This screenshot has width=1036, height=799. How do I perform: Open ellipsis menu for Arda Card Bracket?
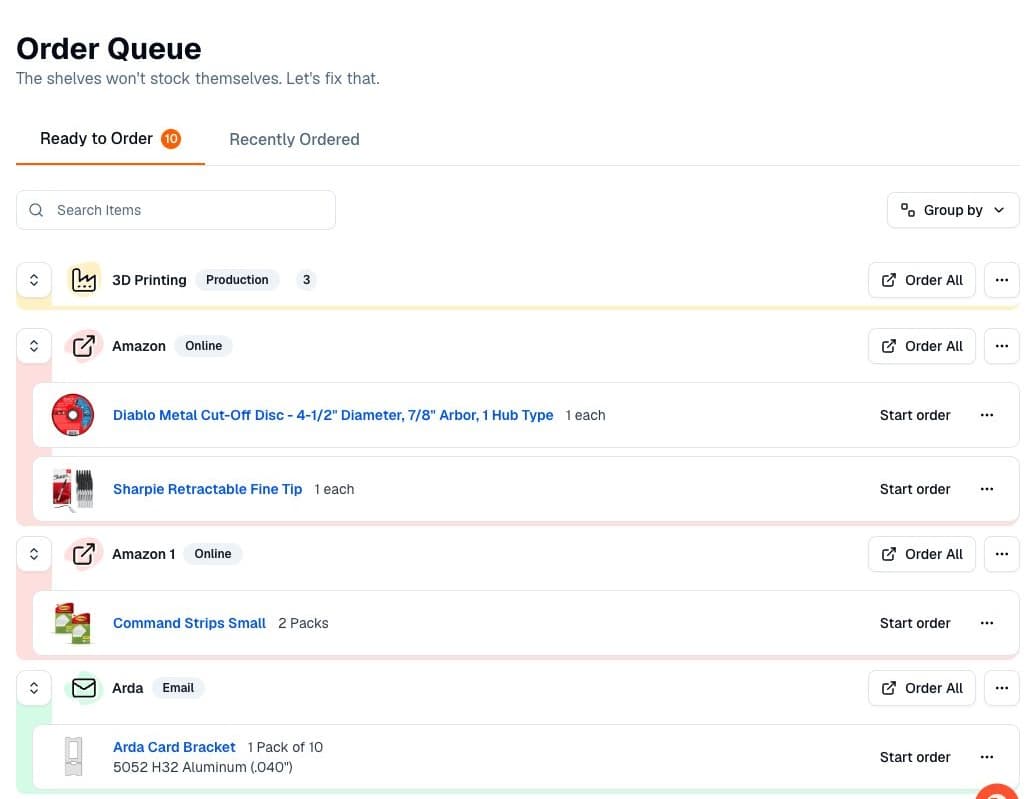click(x=987, y=757)
